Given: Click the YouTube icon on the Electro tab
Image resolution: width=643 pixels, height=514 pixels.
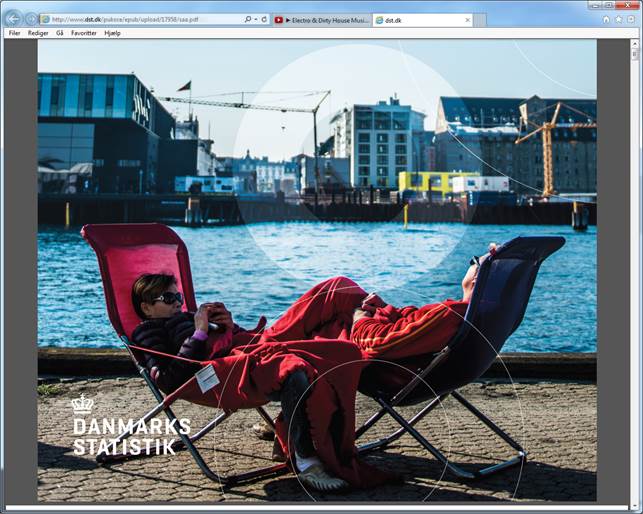Looking at the screenshot, I should (279, 20).
